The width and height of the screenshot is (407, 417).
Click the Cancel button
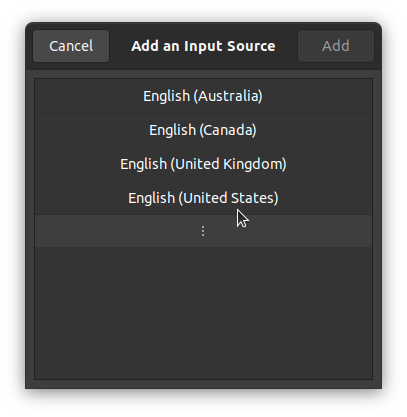pos(71,46)
